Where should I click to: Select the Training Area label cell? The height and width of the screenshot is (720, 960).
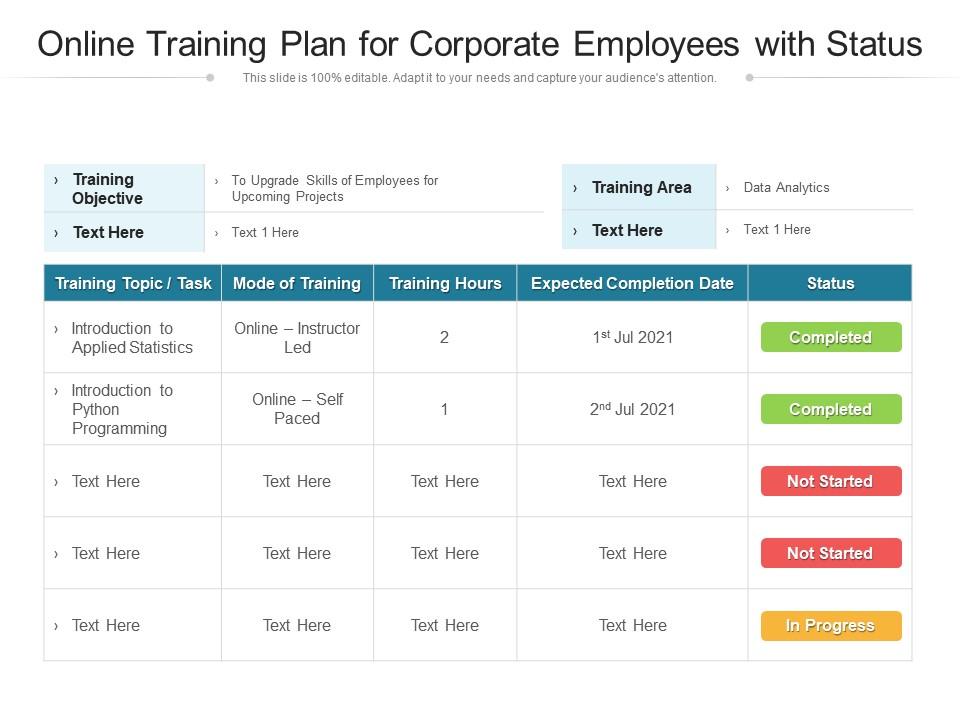click(640, 187)
